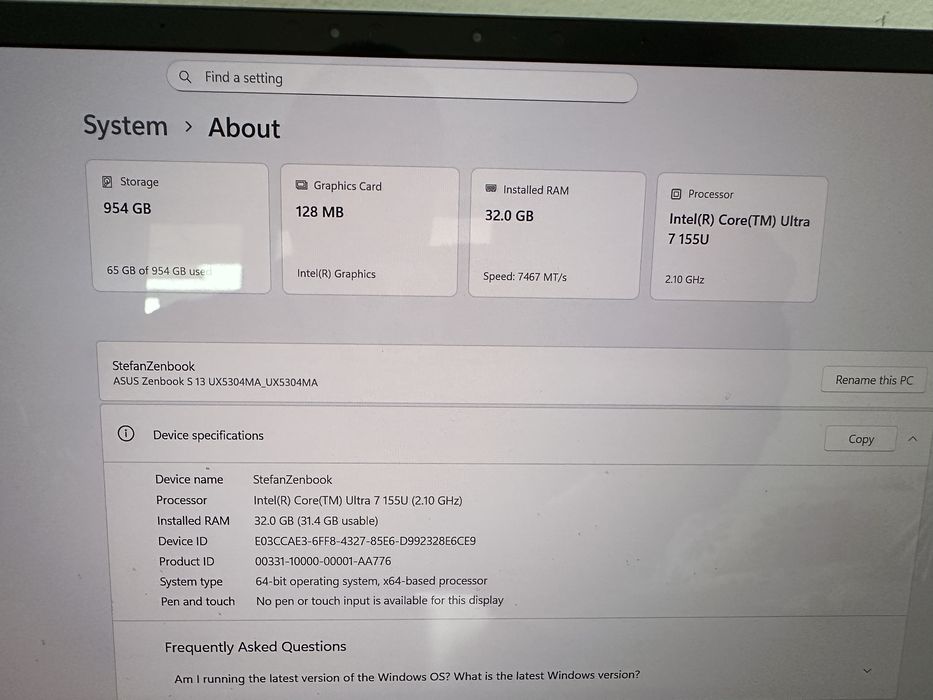Click the Storage drive icon

tap(107, 182)
